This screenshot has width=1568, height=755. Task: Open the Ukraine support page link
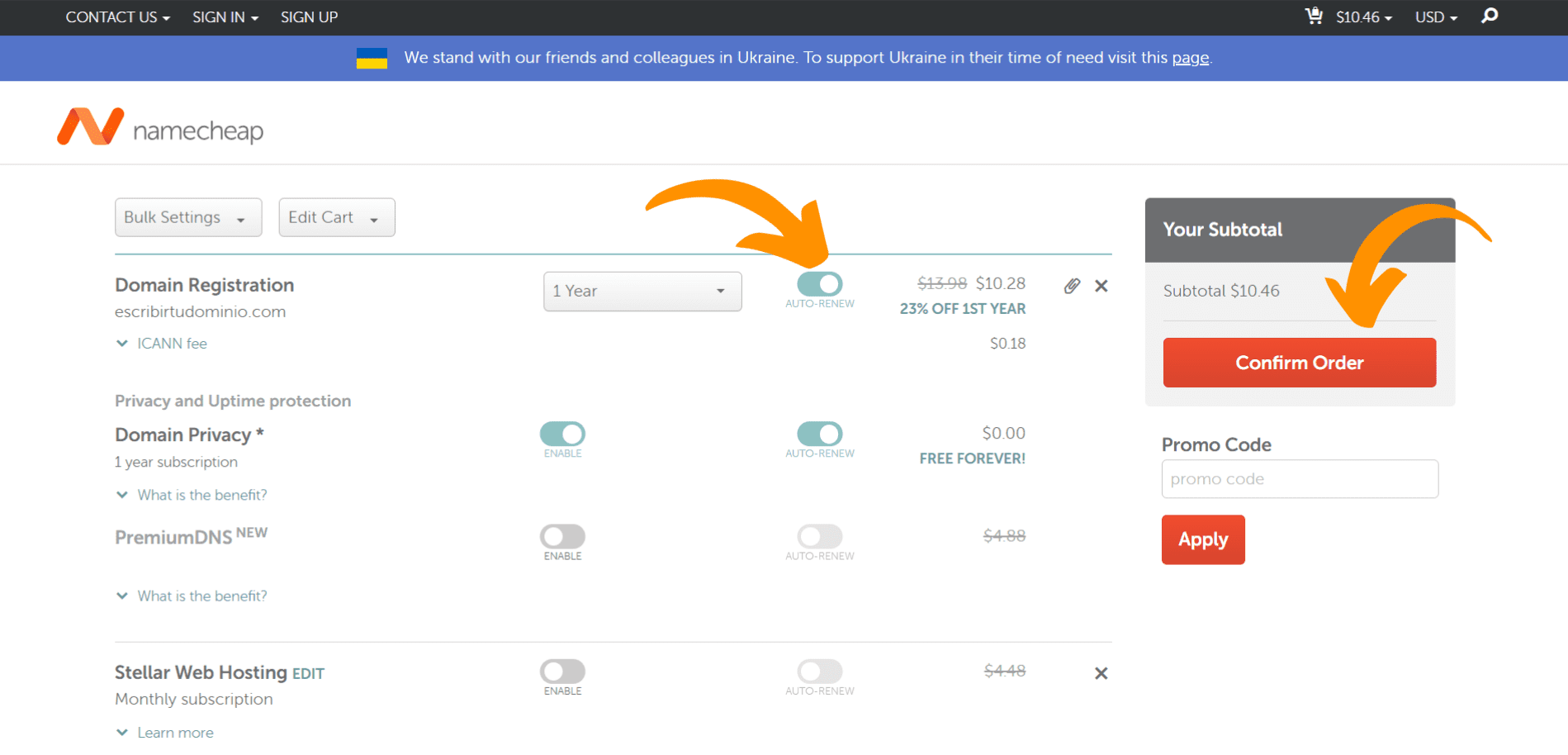click(x=1191, y=58)
